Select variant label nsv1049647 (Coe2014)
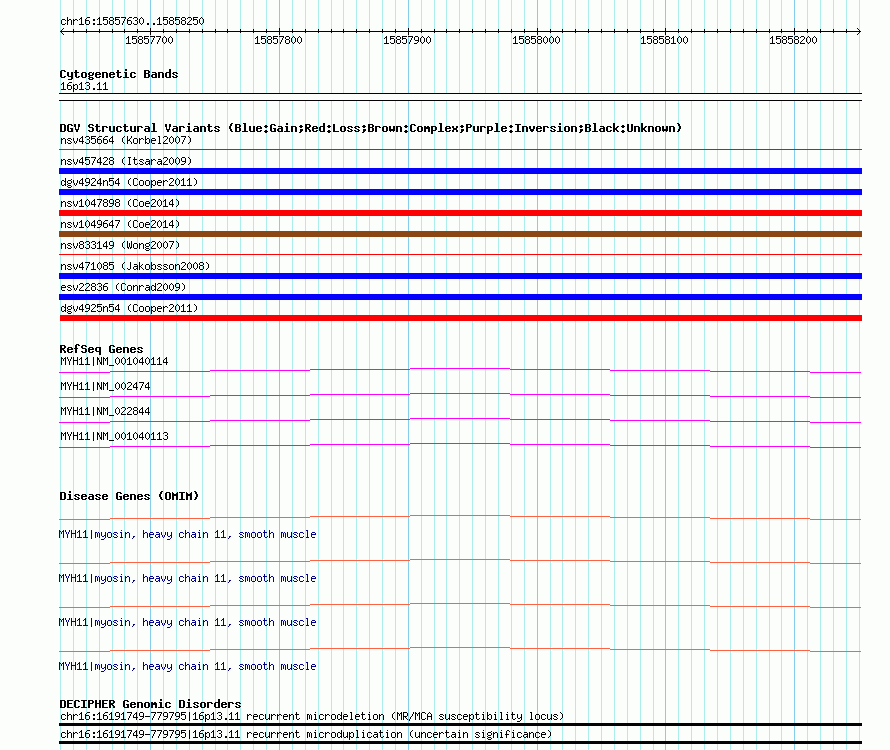The height and width of the screenshot is (750, 890). pos(120,224)
